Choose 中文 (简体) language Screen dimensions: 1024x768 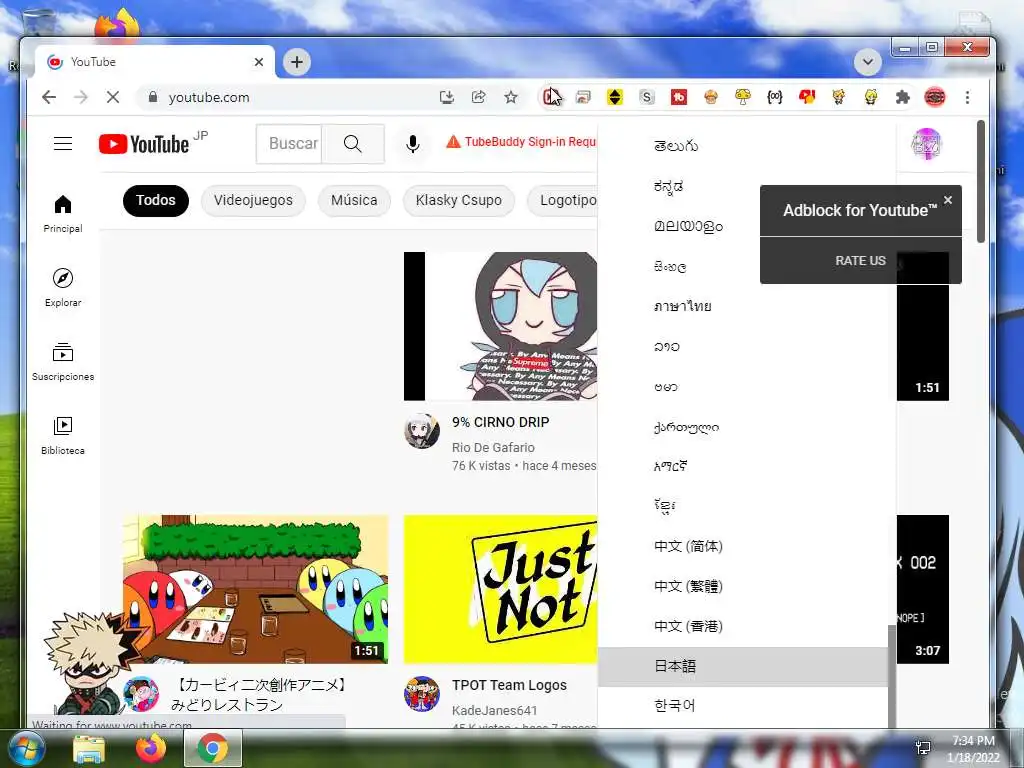click(x=743, y=546)
